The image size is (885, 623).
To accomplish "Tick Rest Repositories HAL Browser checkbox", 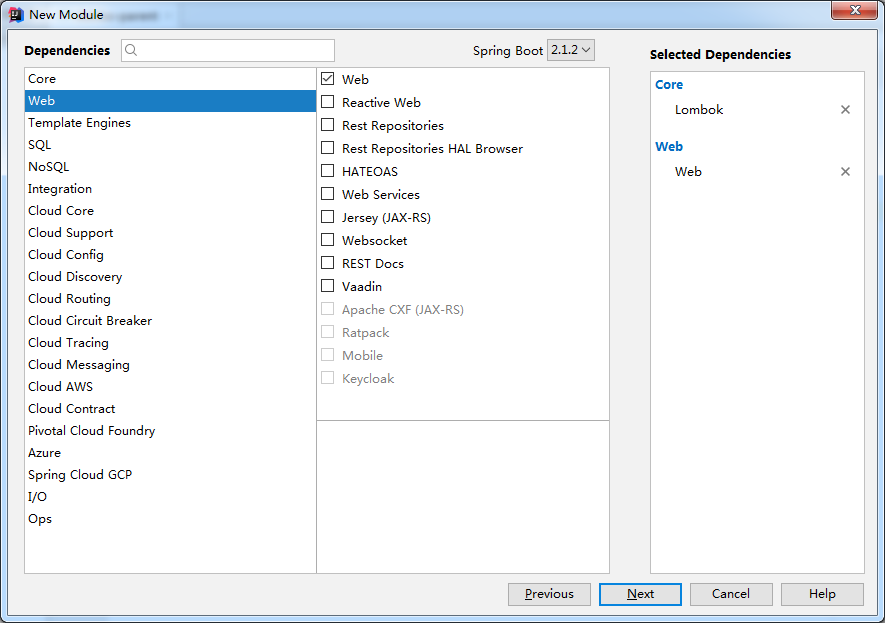I will [x=327, y=148].
